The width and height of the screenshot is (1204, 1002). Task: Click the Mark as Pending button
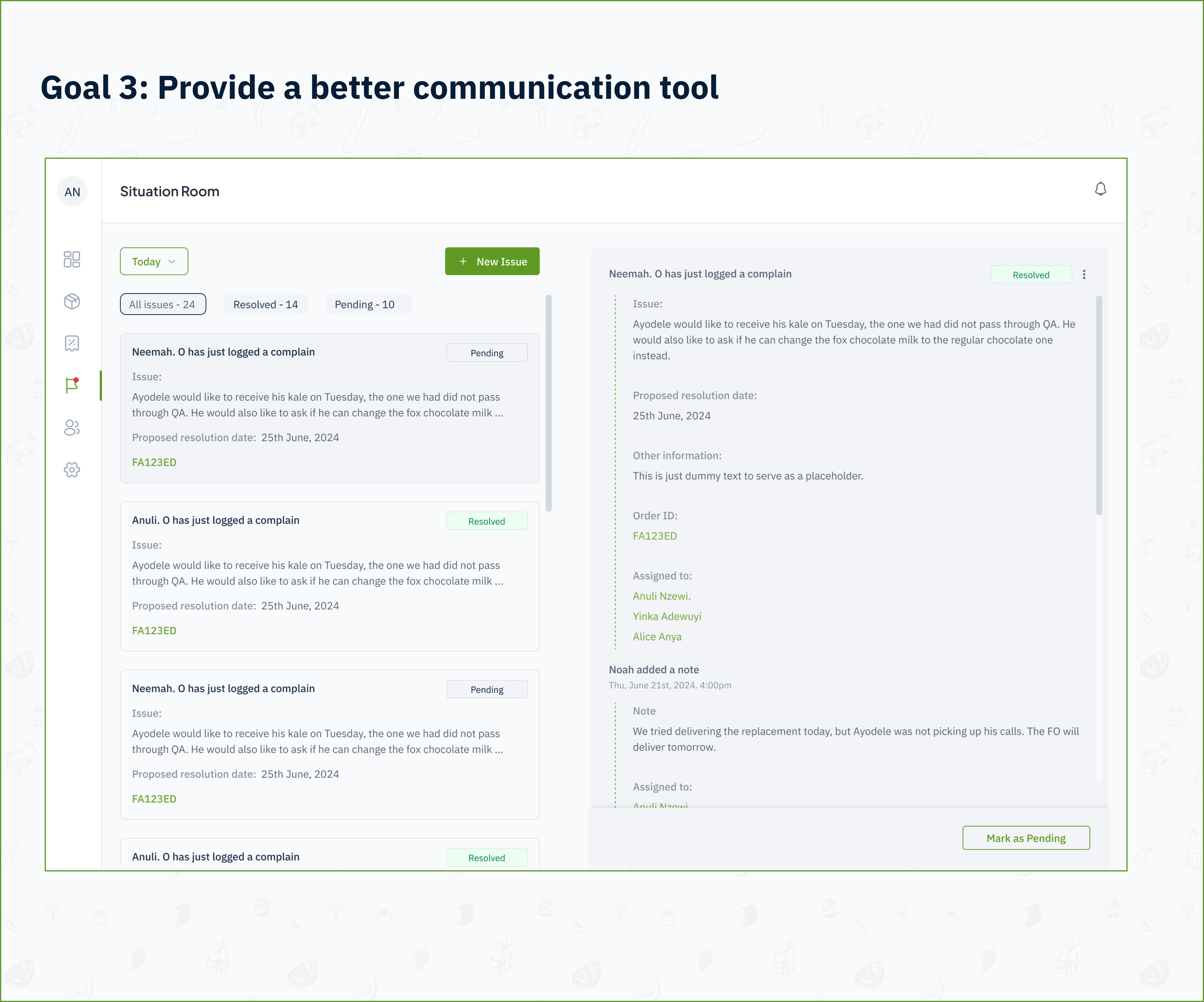pyautogui.click(x=1026, y=838)
